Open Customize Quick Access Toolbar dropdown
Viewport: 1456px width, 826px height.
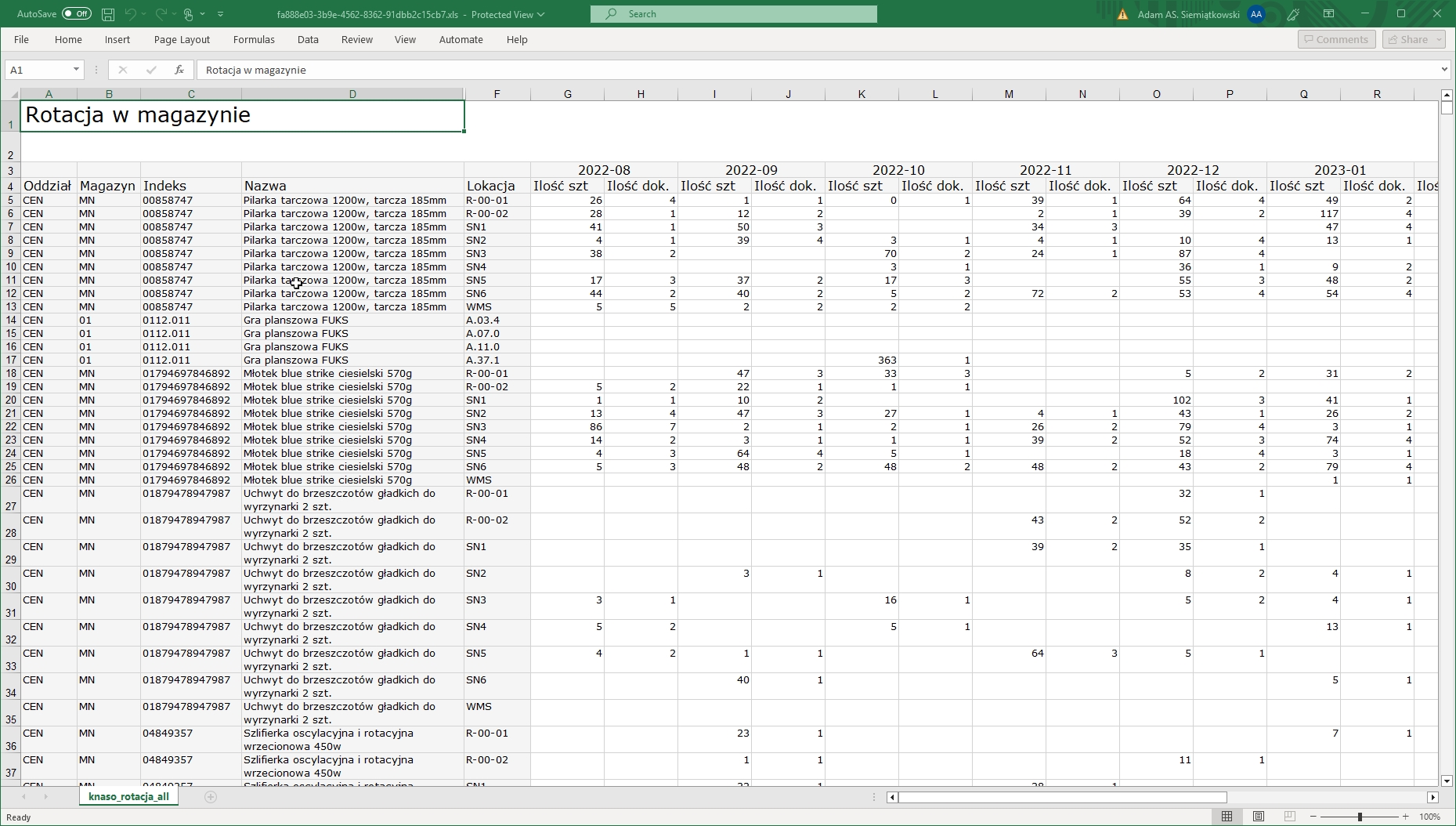point(220,14)
